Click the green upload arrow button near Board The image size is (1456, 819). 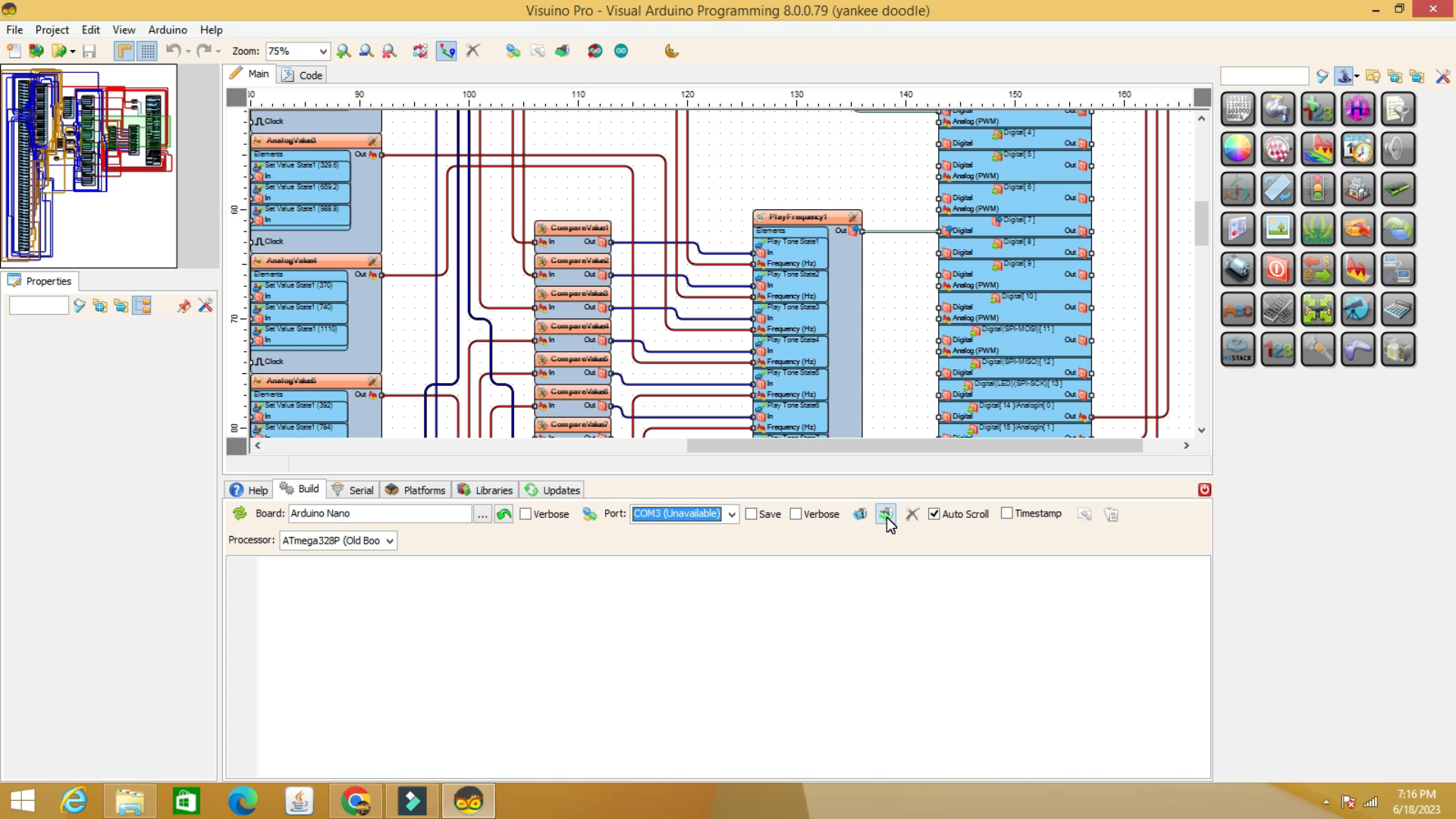click(504, 514)
